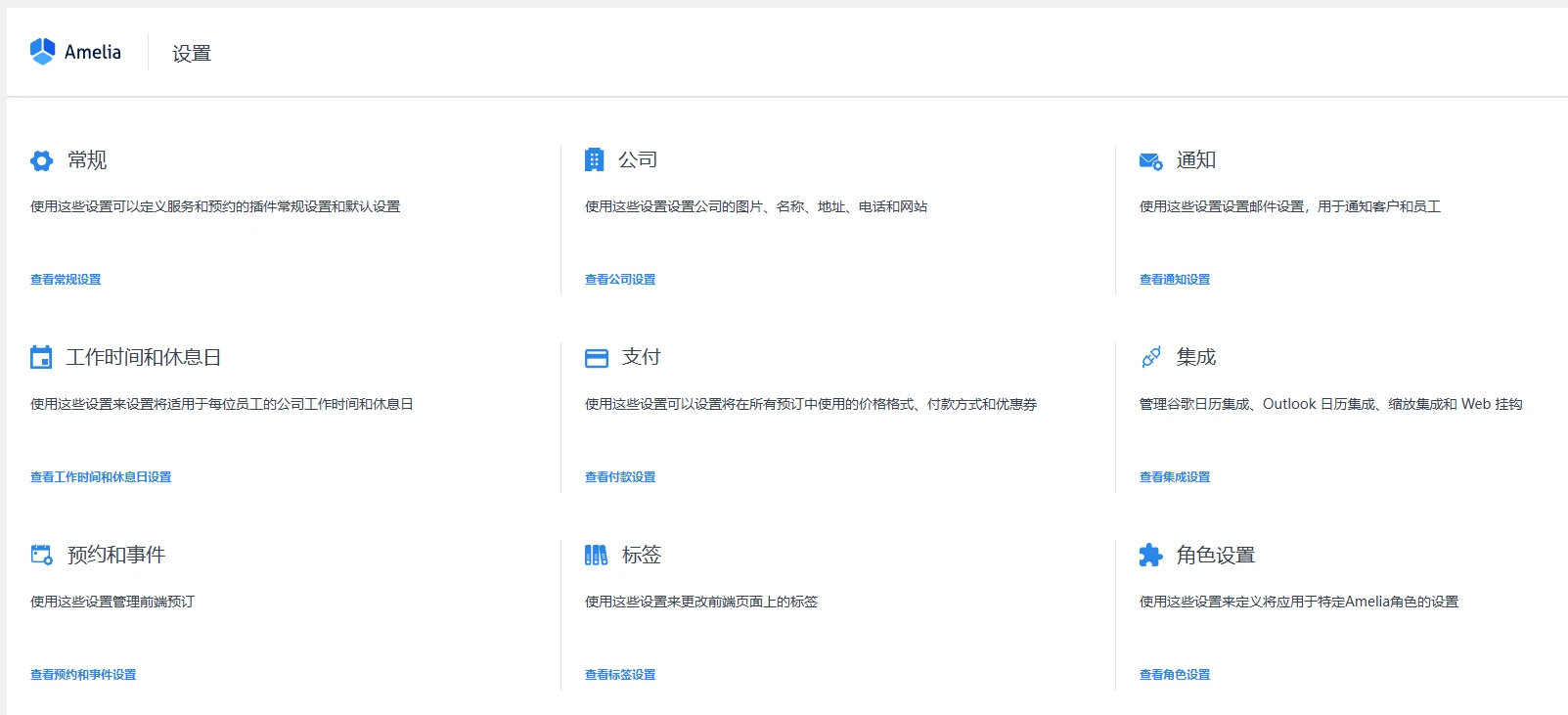This screenshot has width=1568, height=715.
Task: Click the credit card icon beside 支付
Action: pyautogui.click(x=597, y=359)
